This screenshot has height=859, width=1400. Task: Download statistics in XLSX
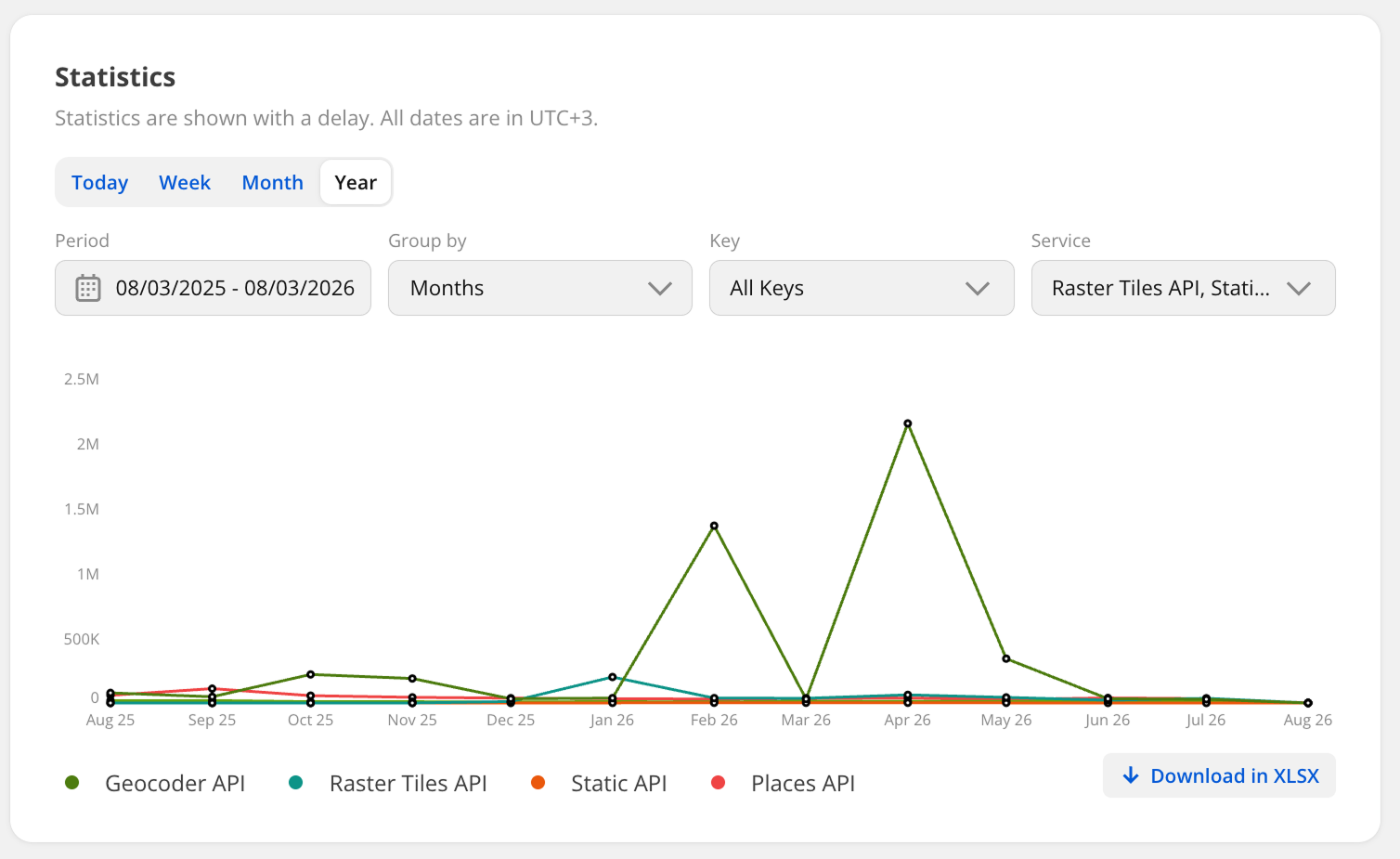point(1219,775)
